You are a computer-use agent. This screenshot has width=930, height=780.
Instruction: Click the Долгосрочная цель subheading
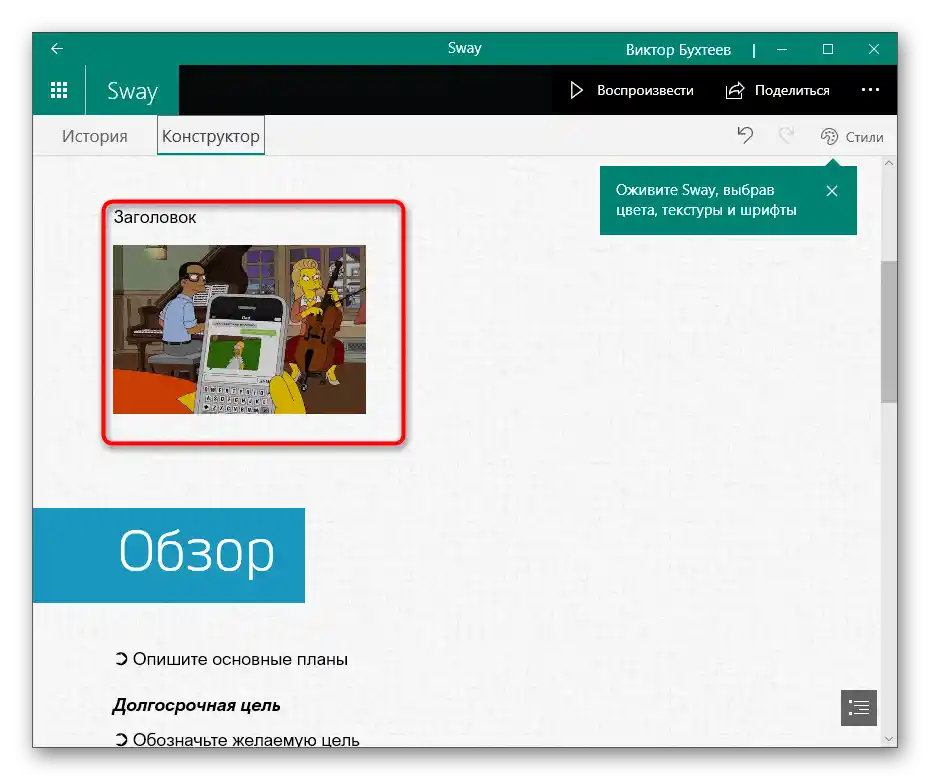196,705
